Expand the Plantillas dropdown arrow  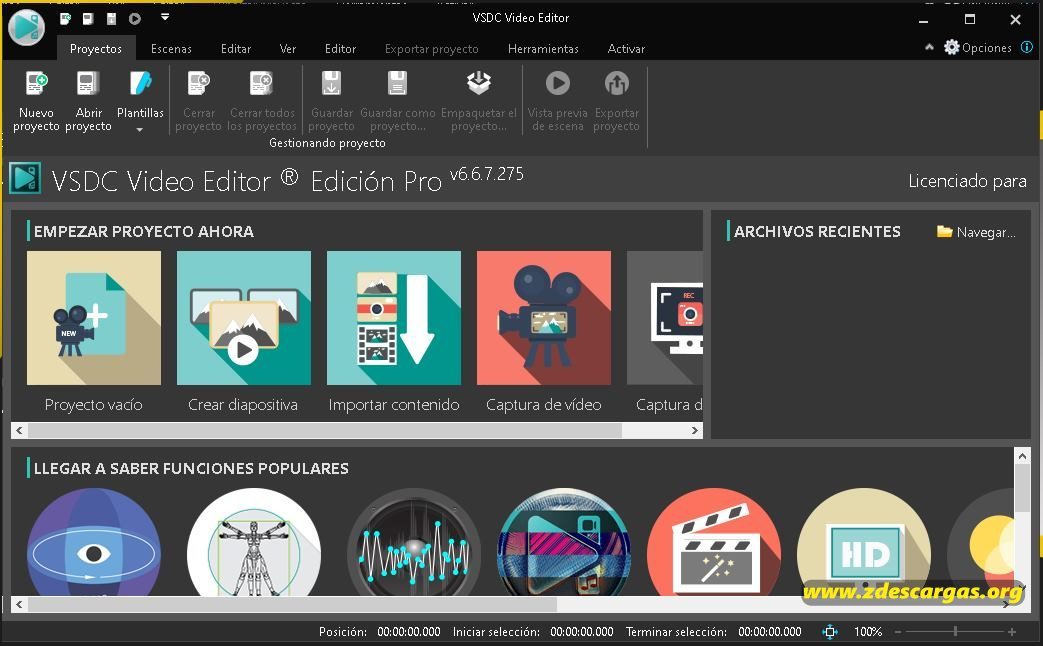(x=140, y=130)
